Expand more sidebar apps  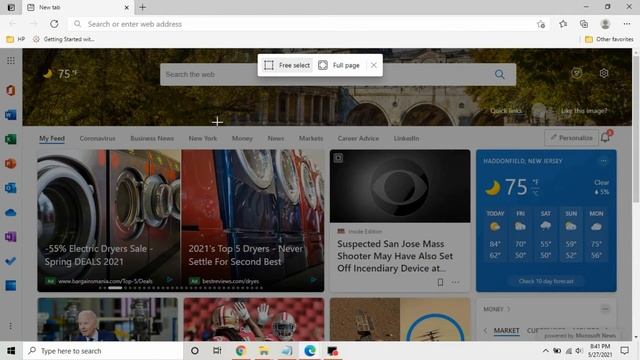coord(11,326)
